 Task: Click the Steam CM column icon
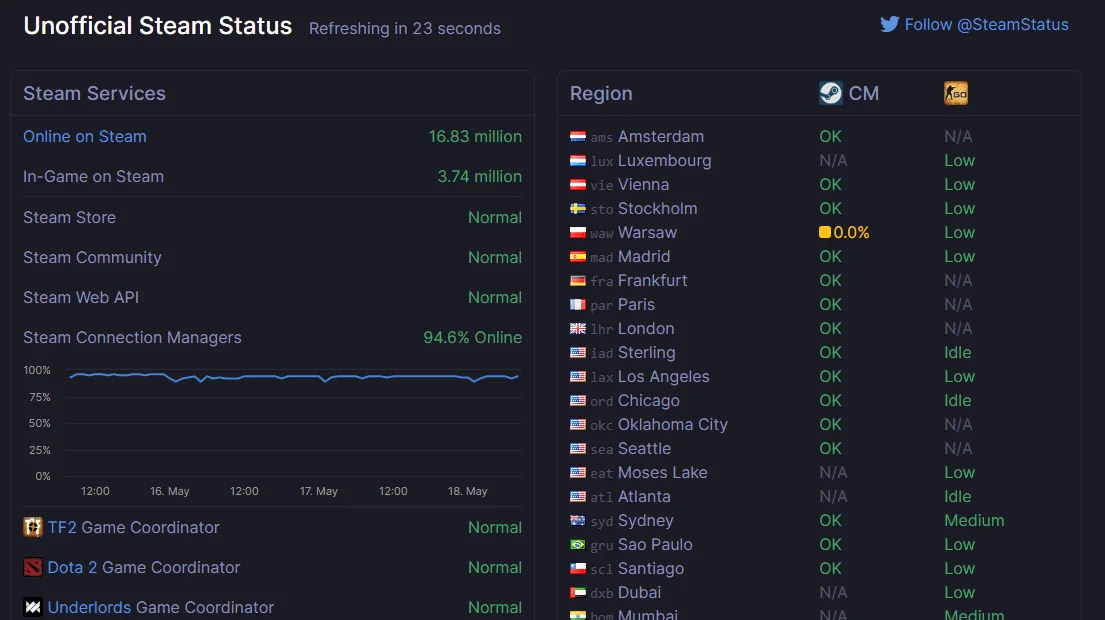tap(831, 93)
